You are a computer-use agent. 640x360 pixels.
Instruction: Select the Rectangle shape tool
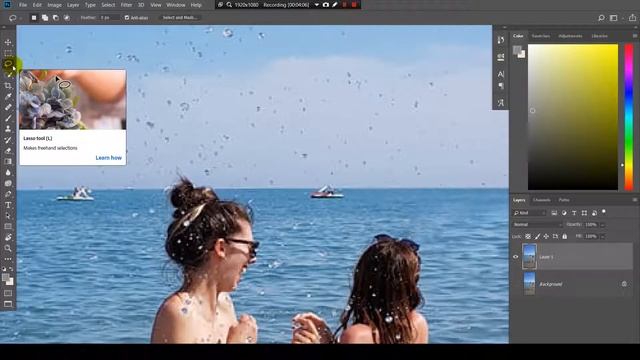tap(8, 227)
